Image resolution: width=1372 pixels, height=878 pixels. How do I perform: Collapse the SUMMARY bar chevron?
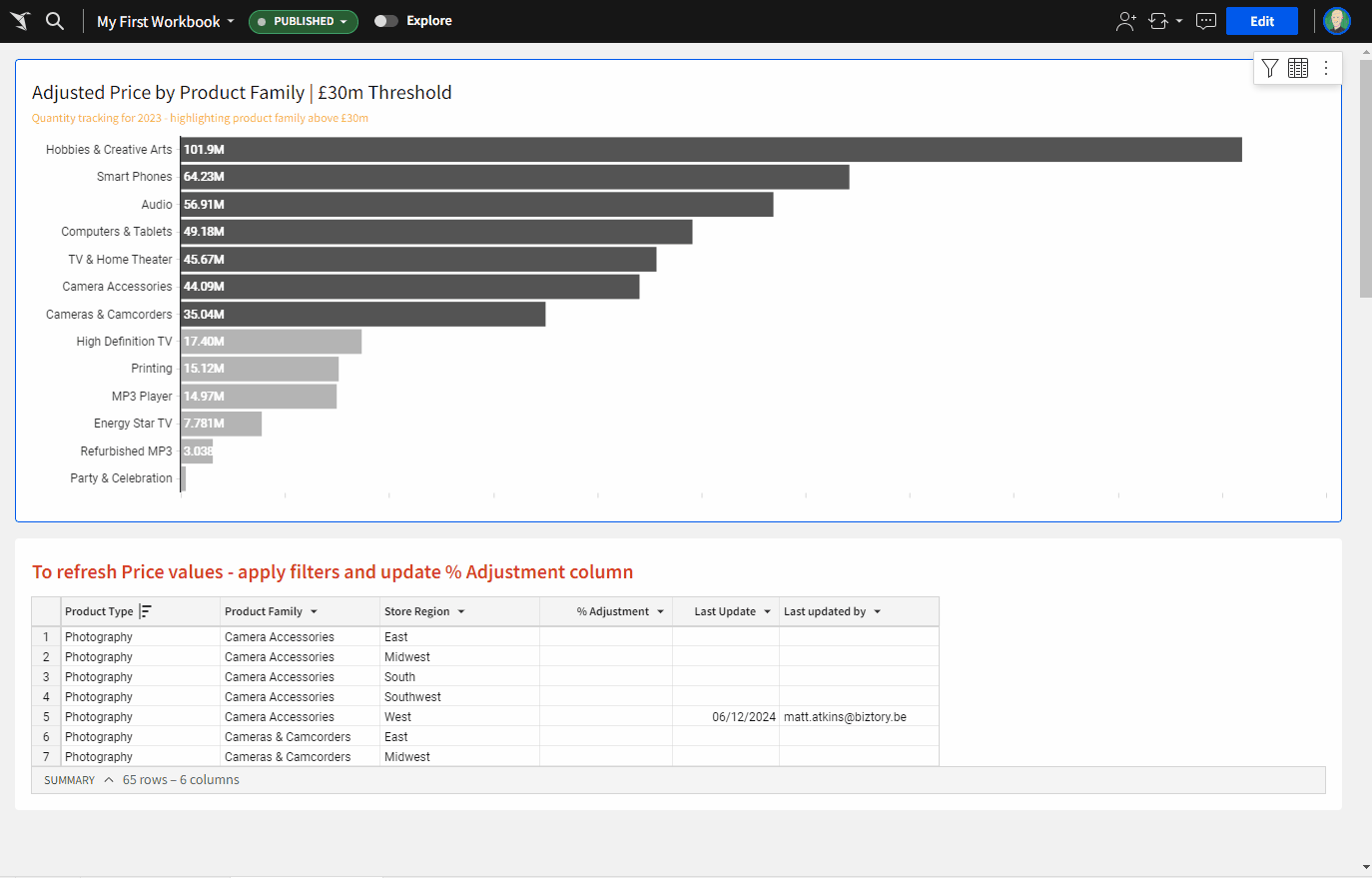pos(109,780)
